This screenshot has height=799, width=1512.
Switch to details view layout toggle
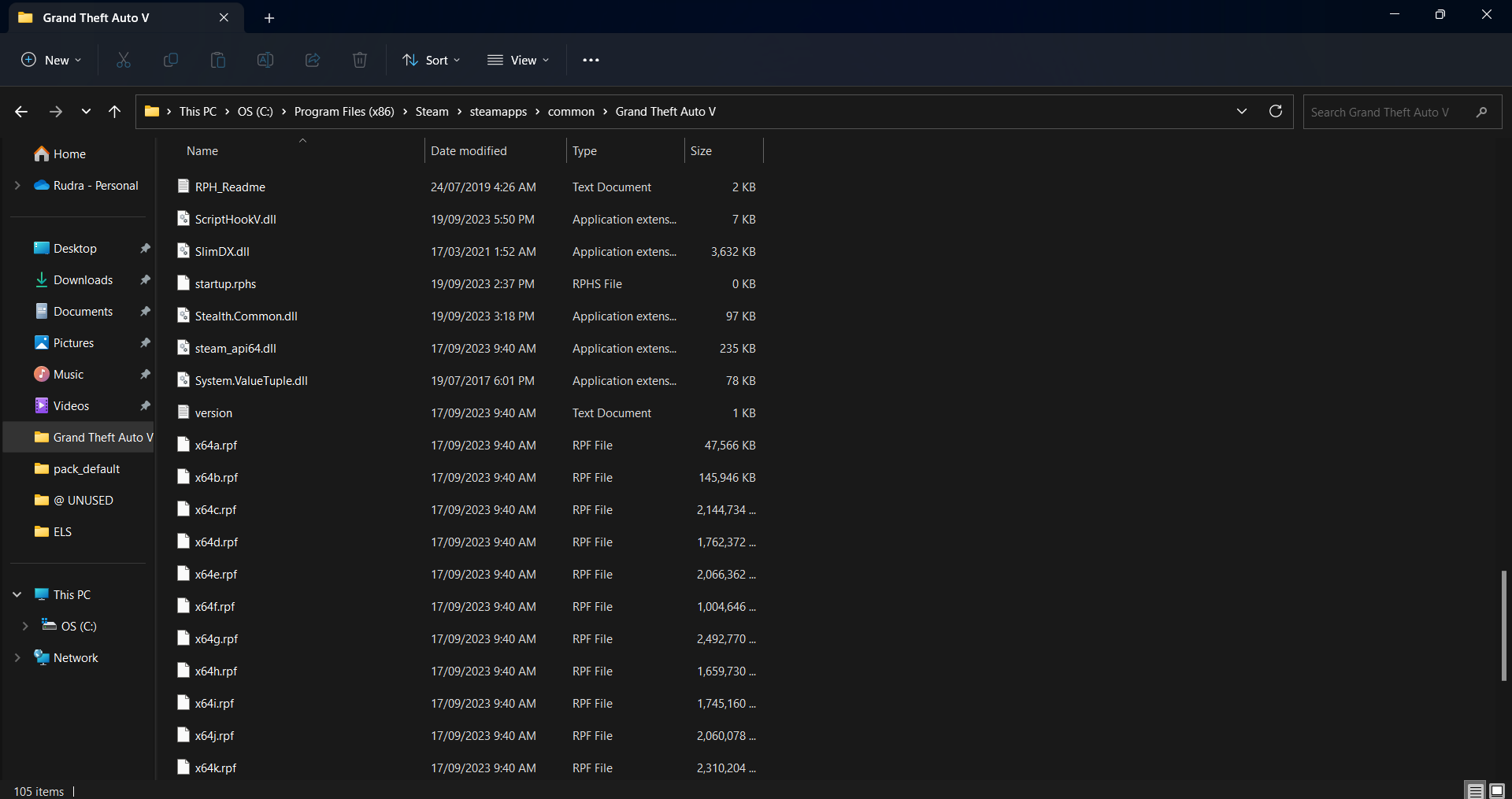(x=1475, y=790)
